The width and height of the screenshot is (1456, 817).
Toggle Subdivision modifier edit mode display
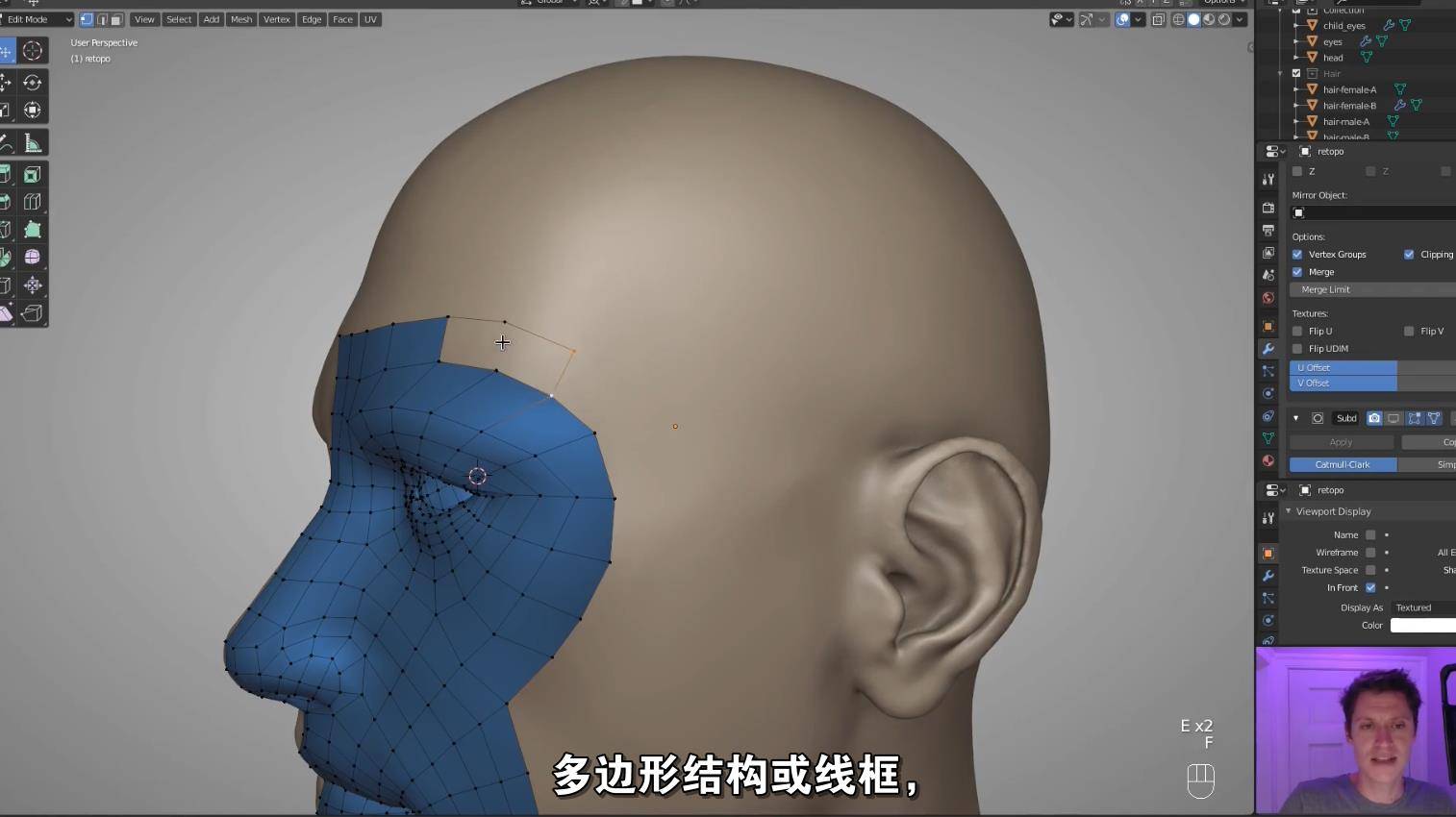(1415, 418)
